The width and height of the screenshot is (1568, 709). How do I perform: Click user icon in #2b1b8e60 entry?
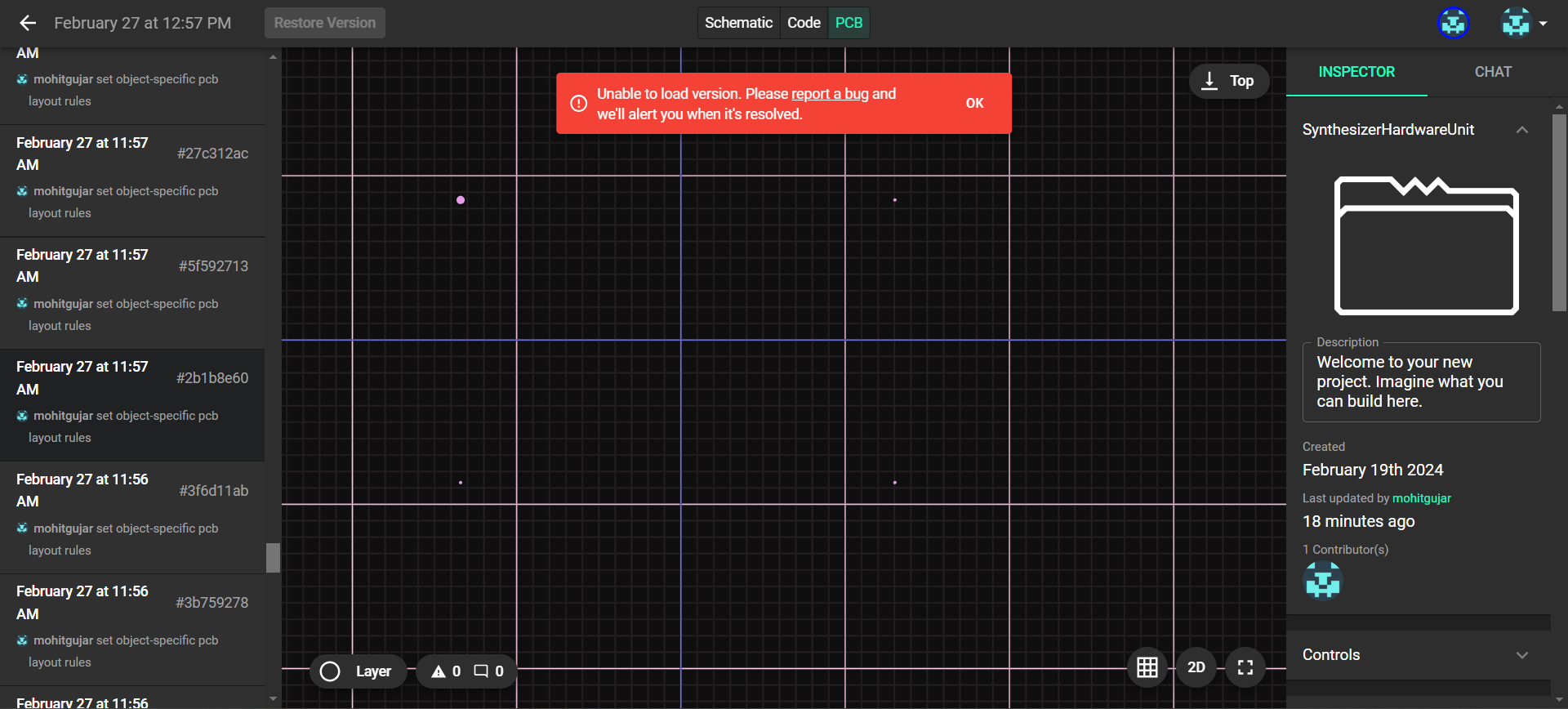22,416
